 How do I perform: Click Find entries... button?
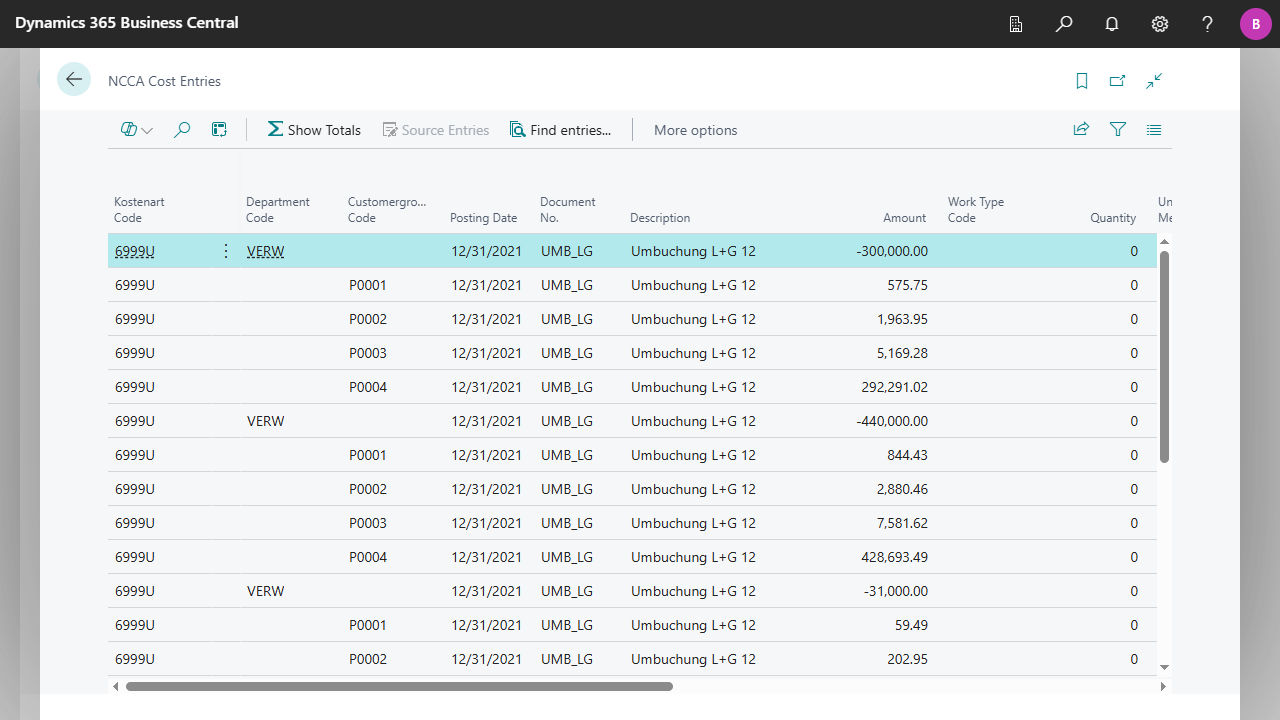coord(560,130)
